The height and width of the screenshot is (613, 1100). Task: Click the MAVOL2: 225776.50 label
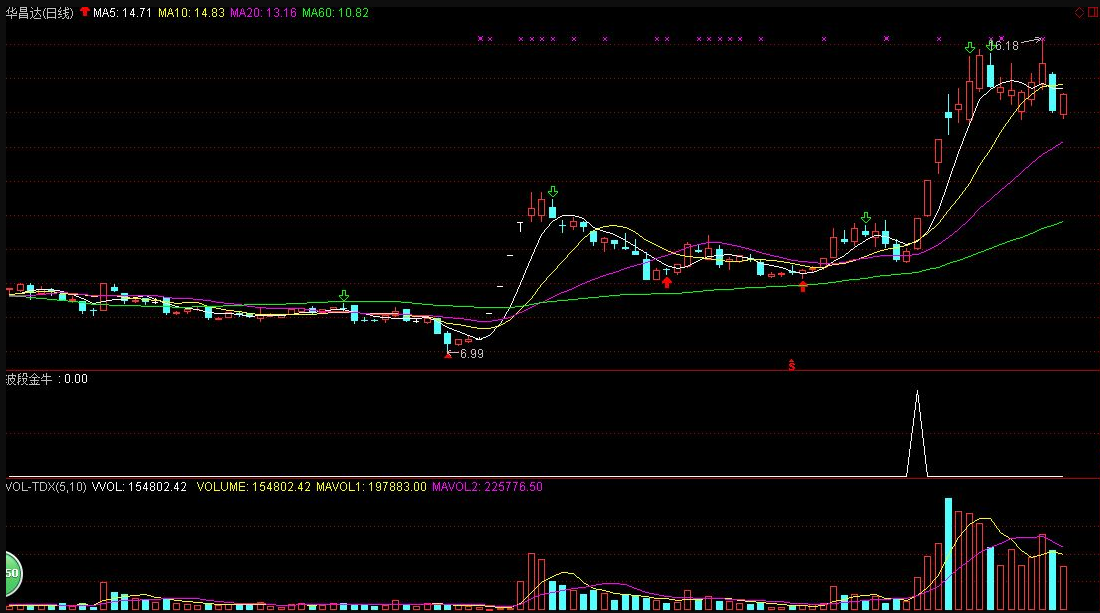pos(487,487)
